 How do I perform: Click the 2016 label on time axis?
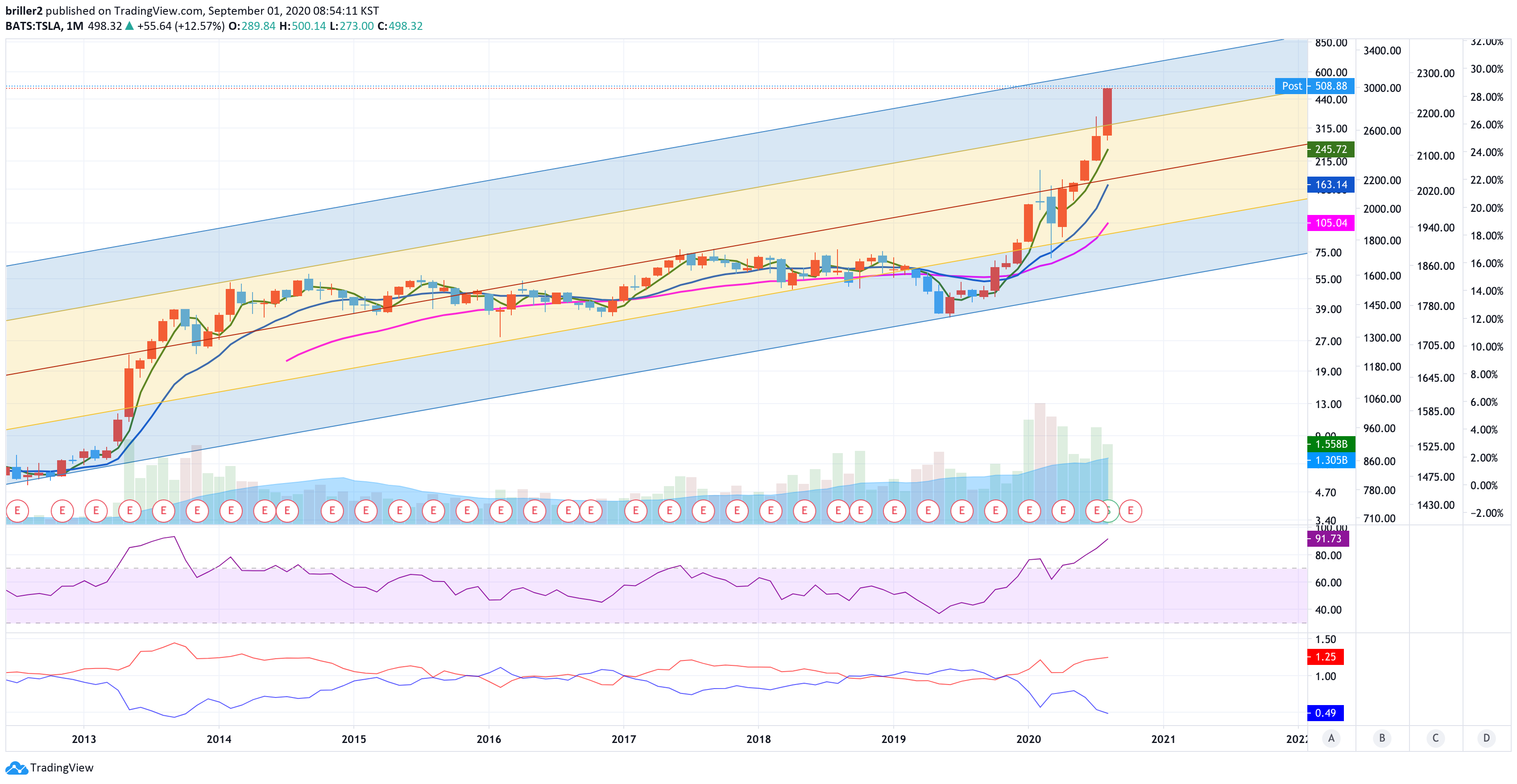pyautogui.click(x=489, y=739)
